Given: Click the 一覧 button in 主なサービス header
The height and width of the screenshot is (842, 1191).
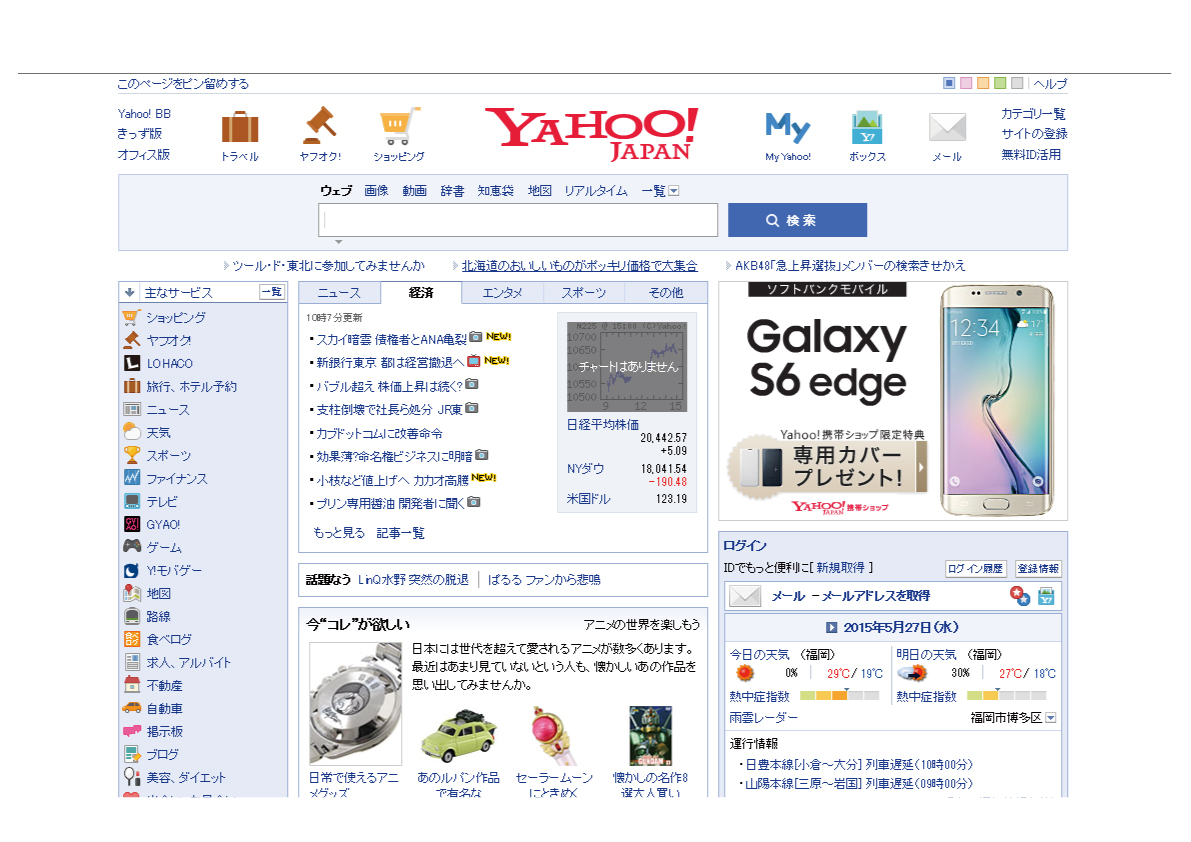Looking at the screenshot, I should (x=272, y=292).
